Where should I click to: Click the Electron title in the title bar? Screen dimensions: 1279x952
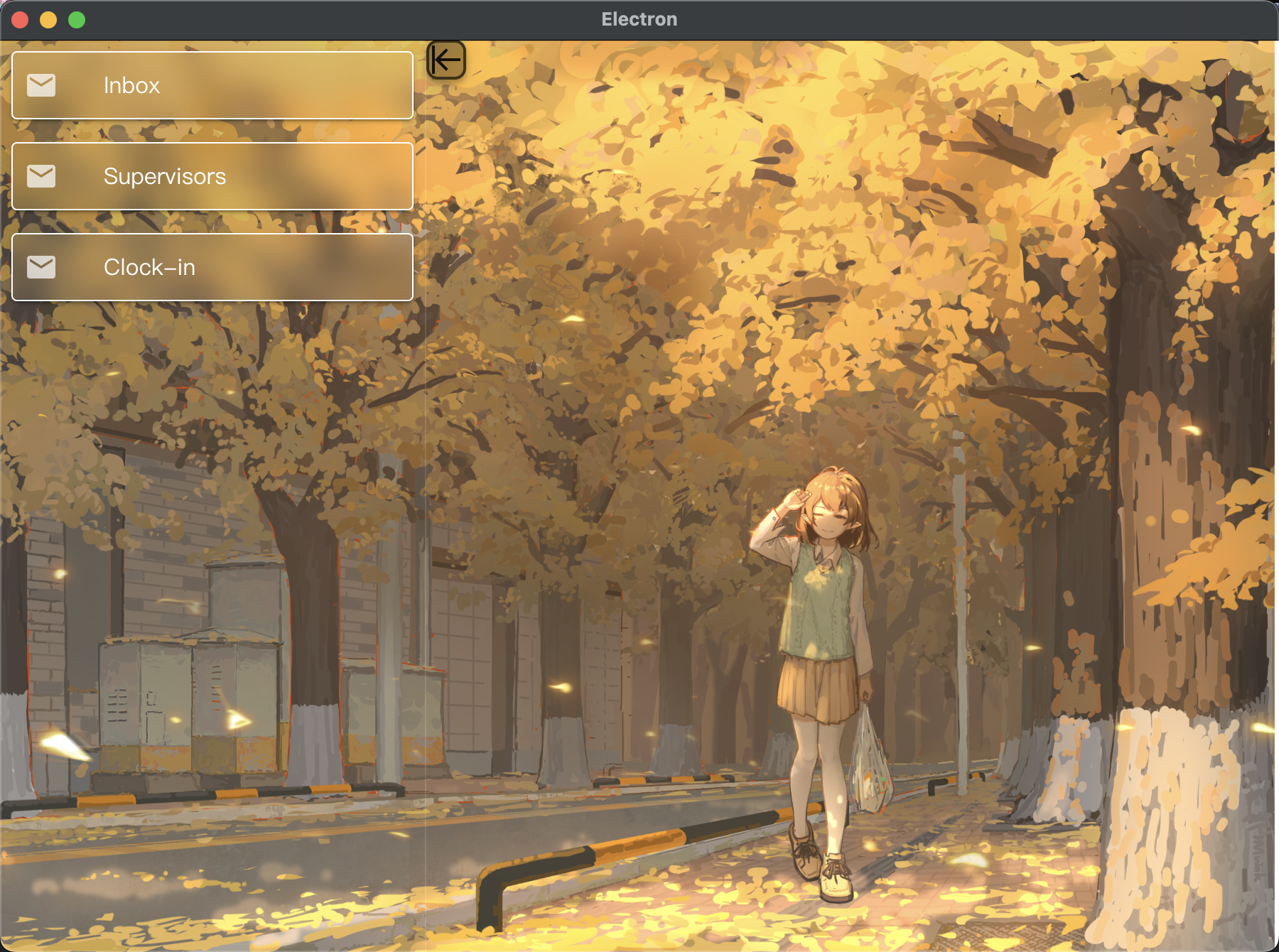[639, 19]
